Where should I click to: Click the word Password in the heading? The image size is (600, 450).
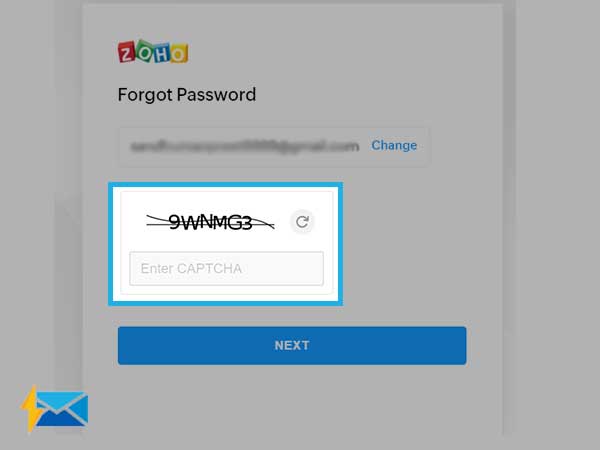[216, 94]
